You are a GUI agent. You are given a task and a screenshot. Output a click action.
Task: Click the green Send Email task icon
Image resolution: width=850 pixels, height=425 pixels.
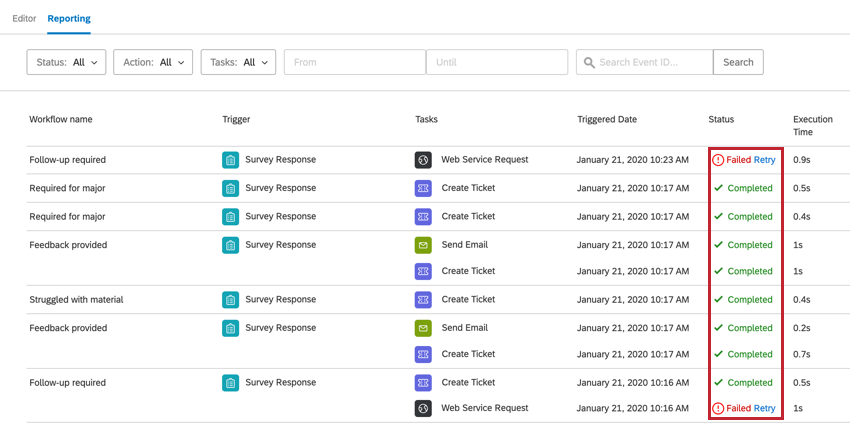pos(423,245)
